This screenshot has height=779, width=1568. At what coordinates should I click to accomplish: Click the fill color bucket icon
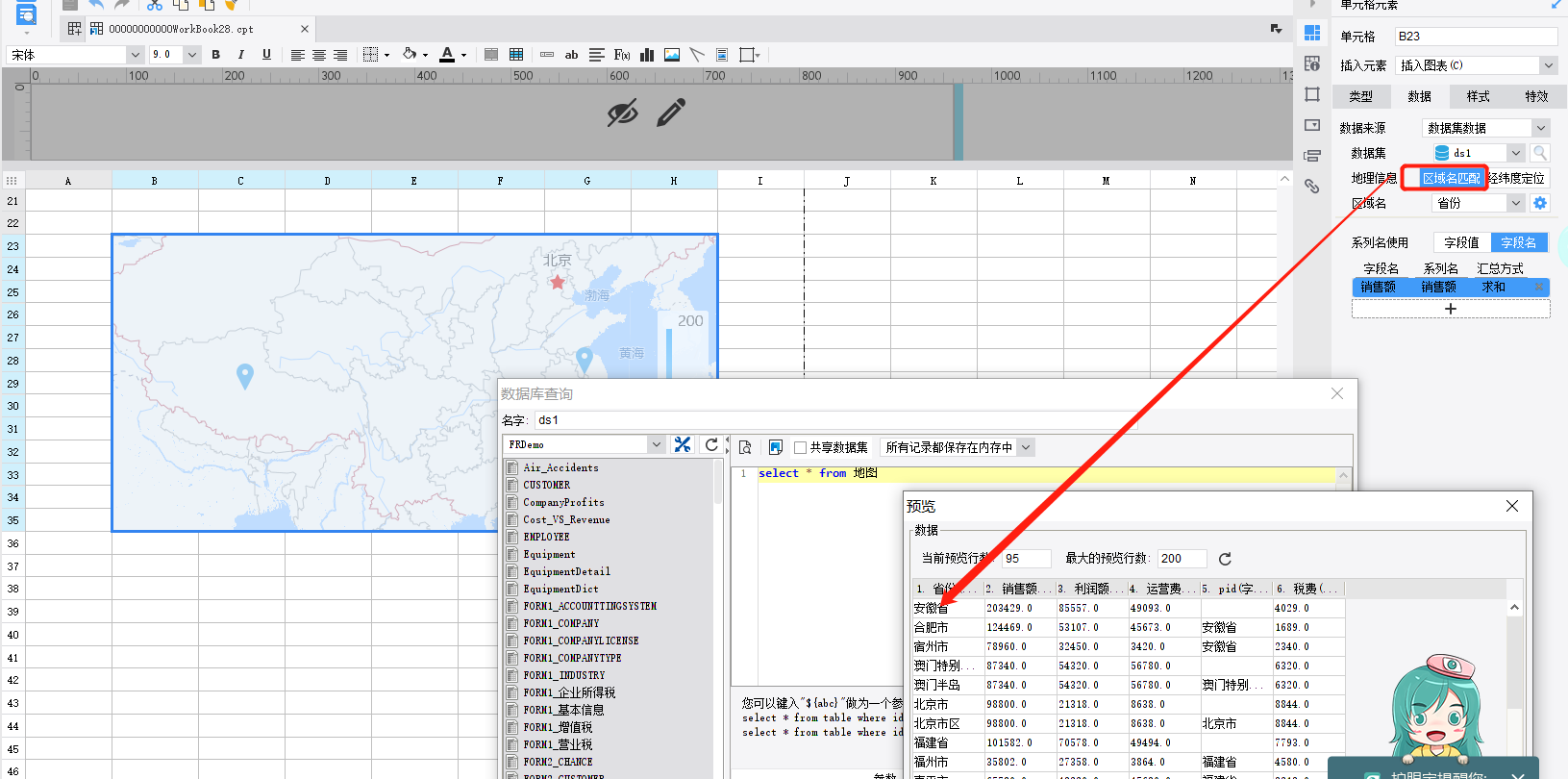(411, 55)
